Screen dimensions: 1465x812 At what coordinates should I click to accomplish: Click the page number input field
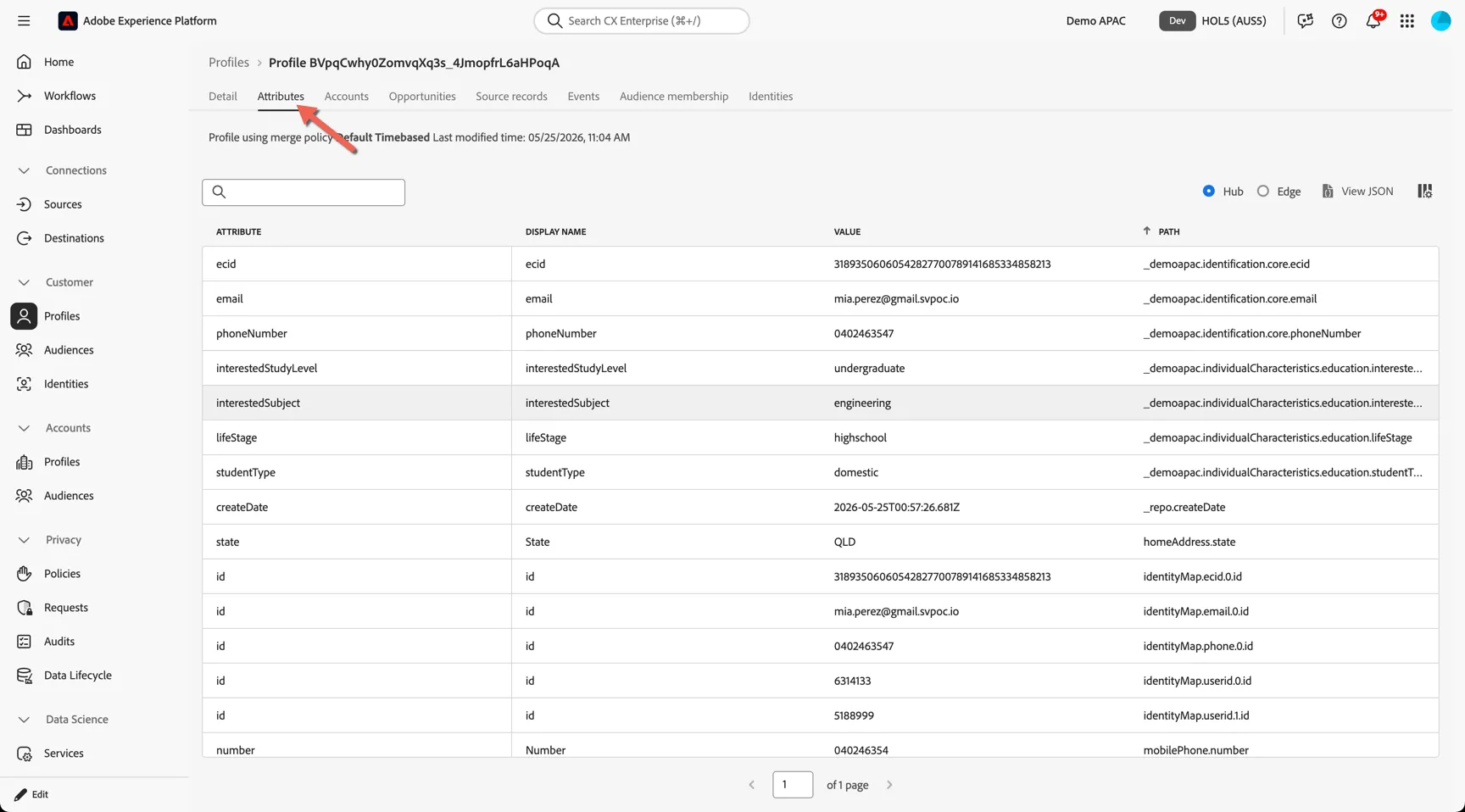tap(793, 785)
